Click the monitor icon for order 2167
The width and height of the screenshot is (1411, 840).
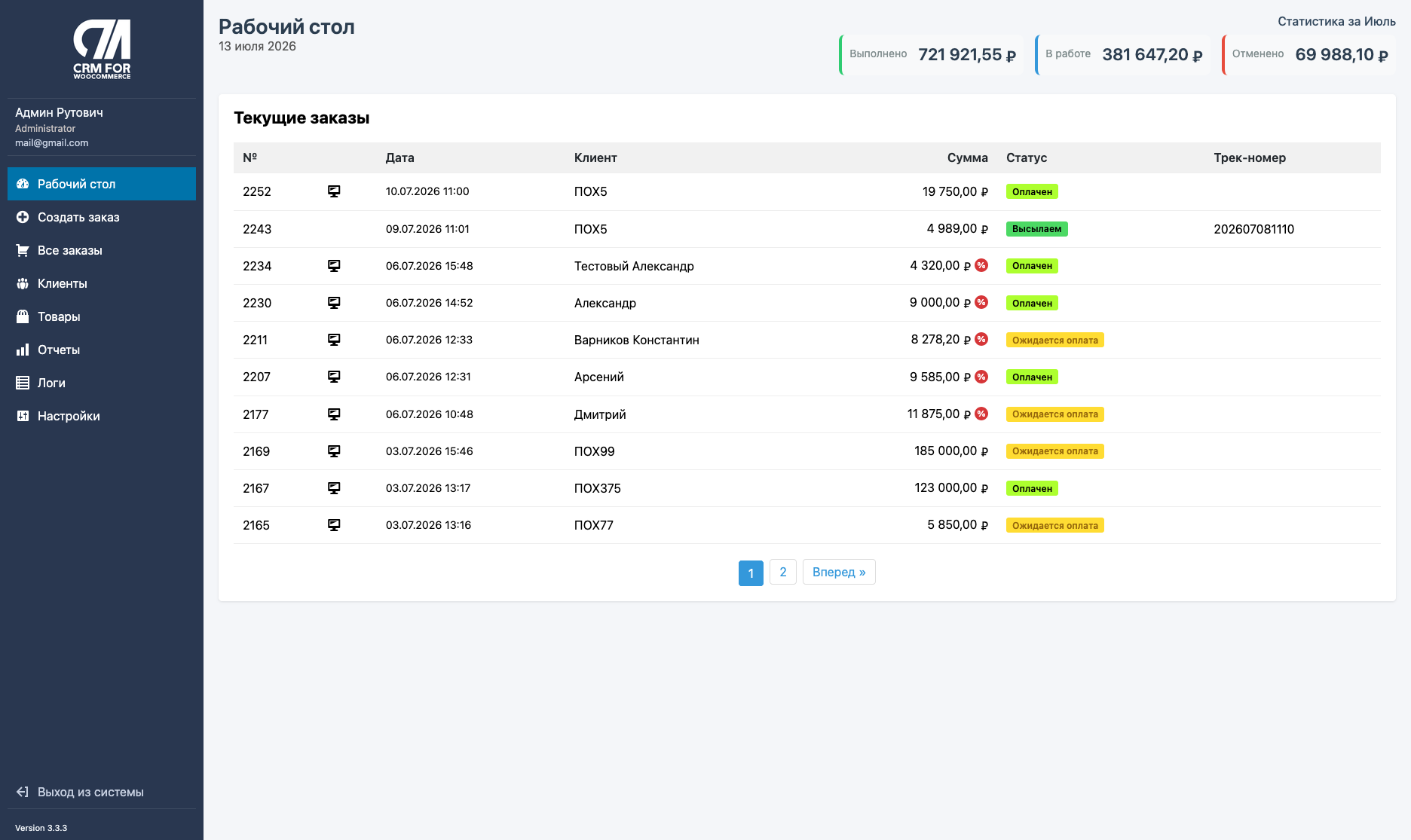click(x=334, y=488)
